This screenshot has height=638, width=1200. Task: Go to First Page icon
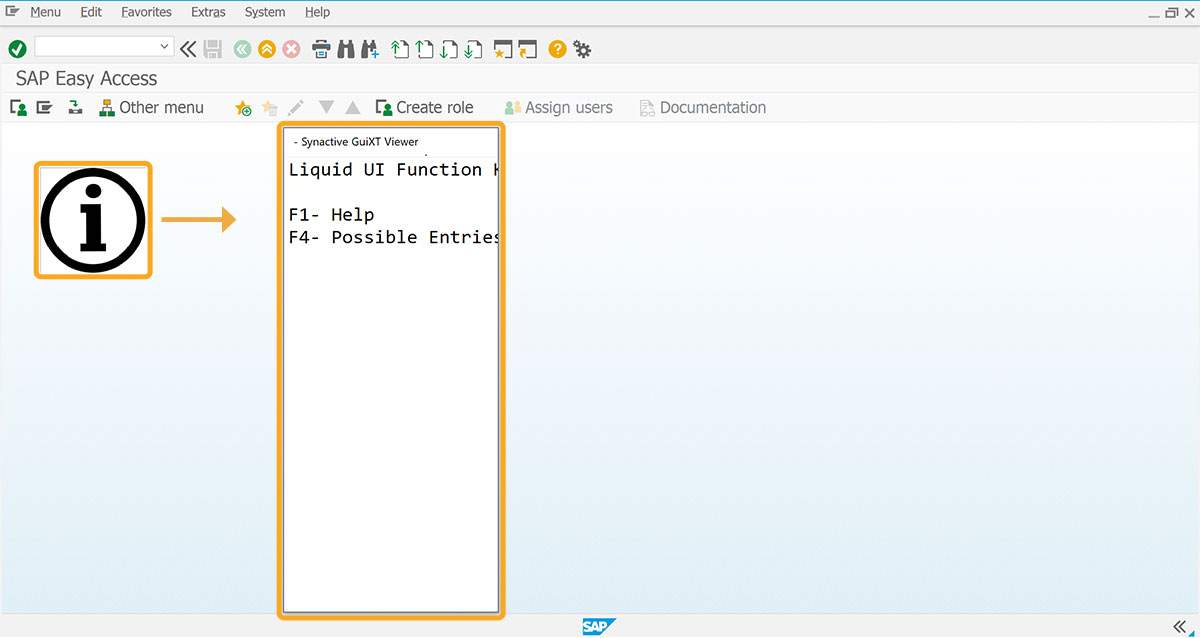(x=400, y=48)
